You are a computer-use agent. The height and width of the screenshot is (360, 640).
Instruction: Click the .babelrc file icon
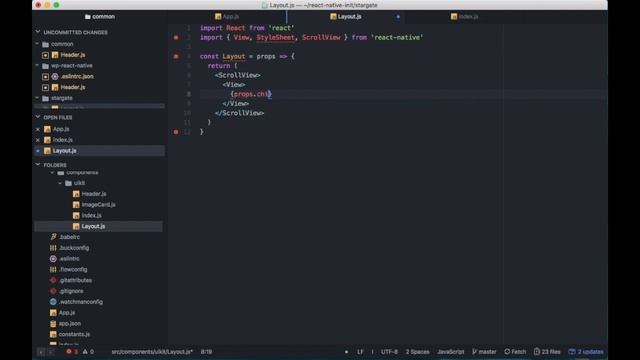coord(53,237)
